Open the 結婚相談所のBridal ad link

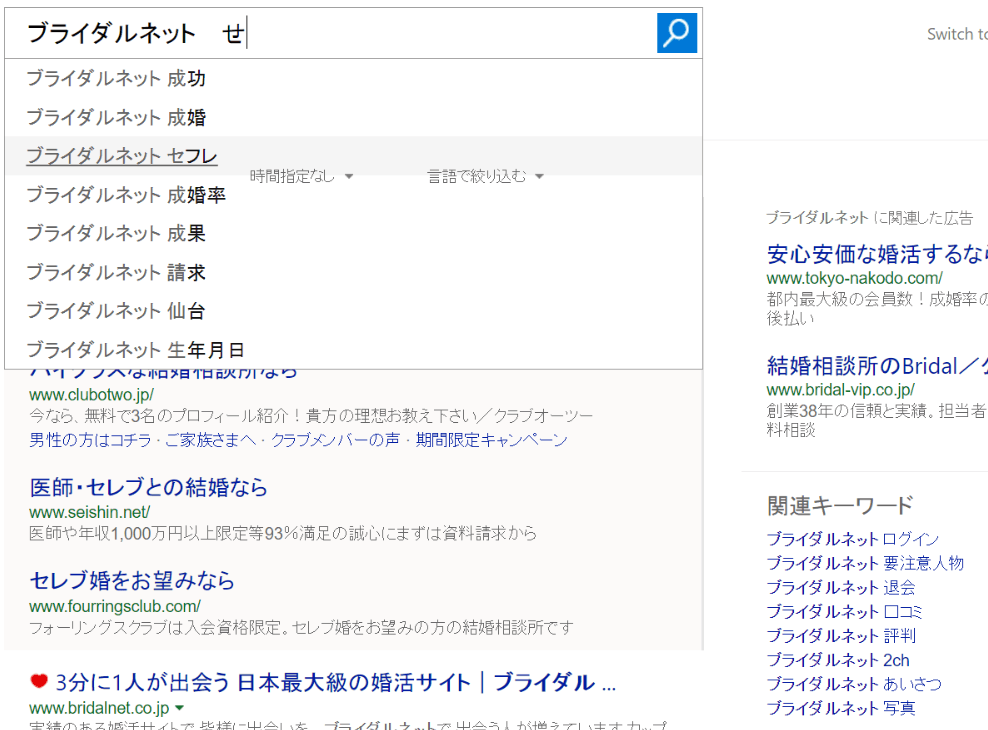tap(876, 365)
